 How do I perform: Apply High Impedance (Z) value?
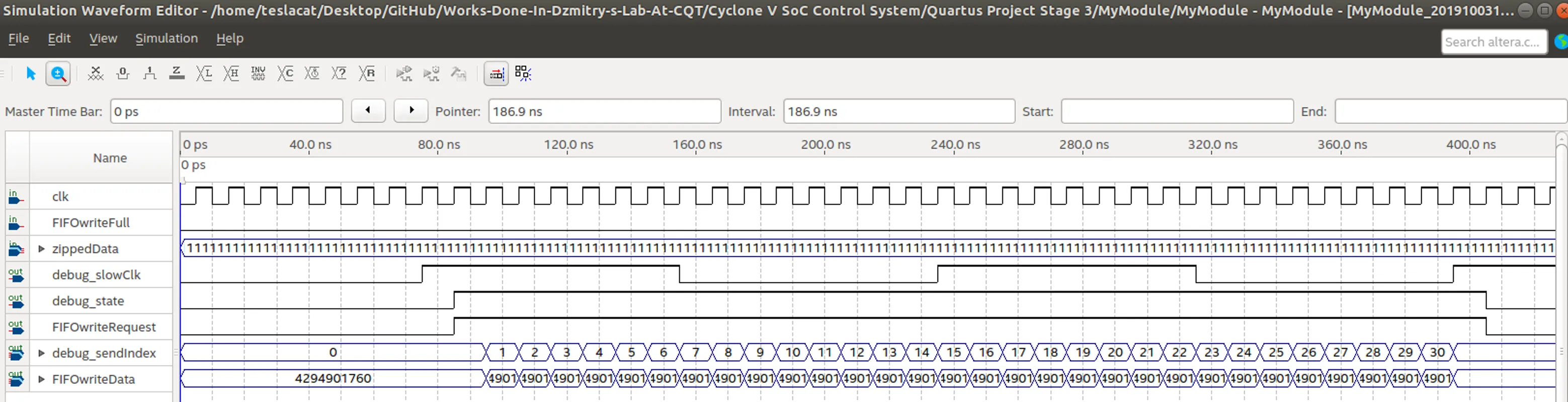pyautogui.click(x=177, y=73)
